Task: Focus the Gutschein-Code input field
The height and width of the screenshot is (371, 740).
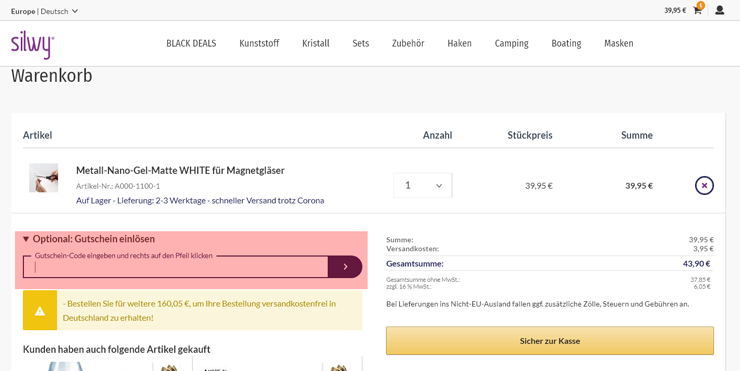Action: (175, 267)
